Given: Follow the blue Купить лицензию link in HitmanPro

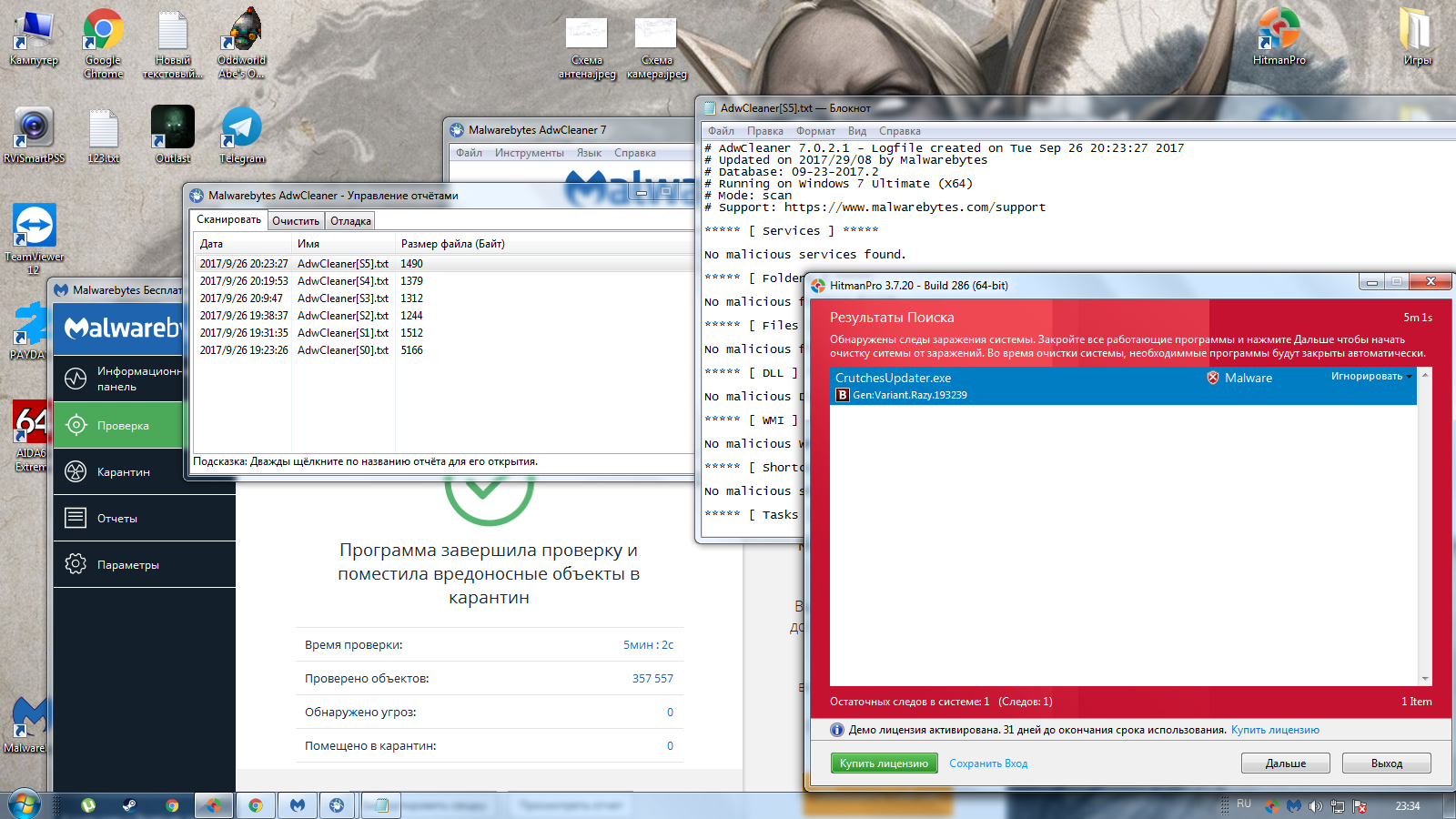Looking at the screenshot, I should pos(1275,730).
